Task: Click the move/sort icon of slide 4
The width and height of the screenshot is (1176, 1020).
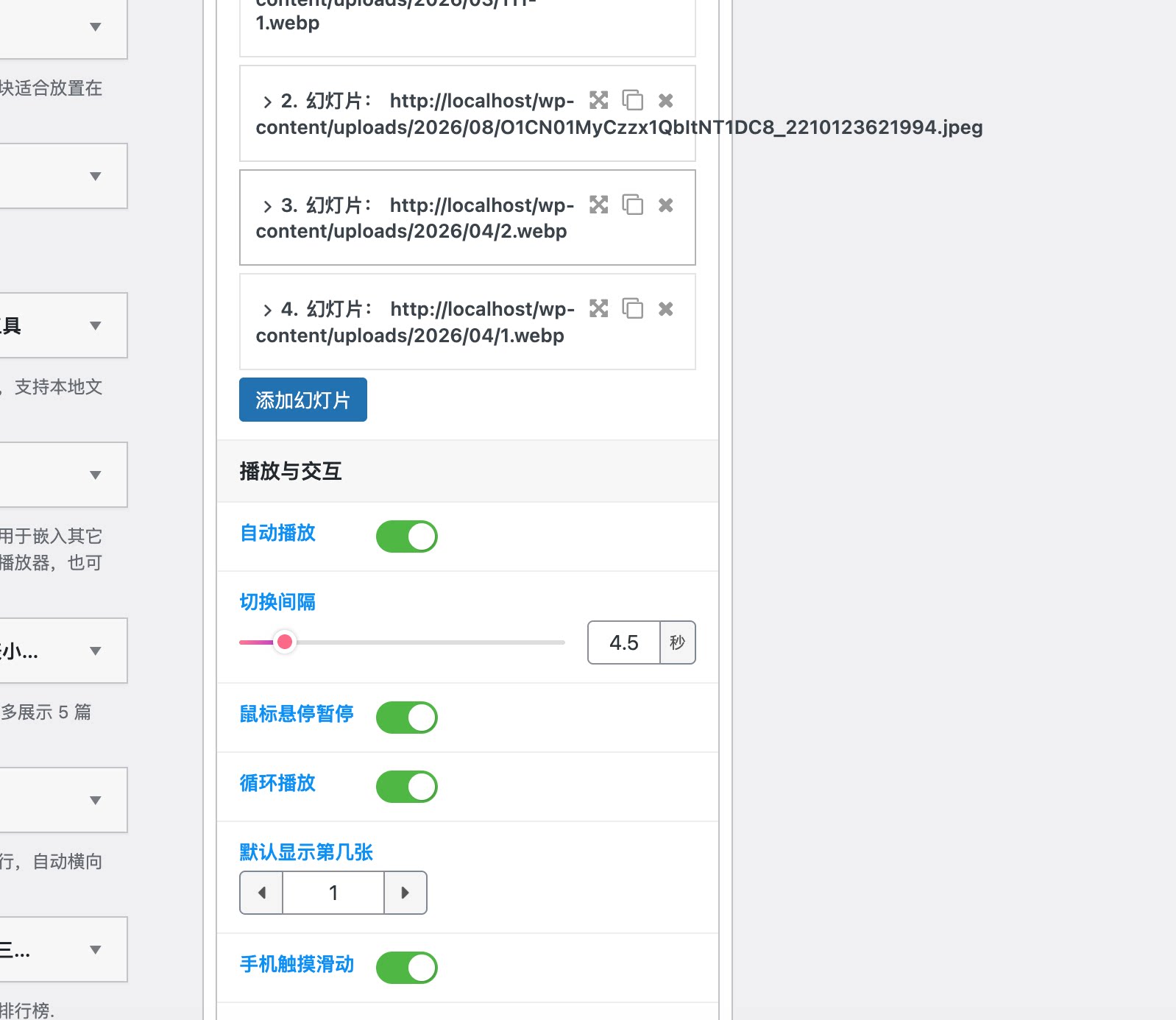Action: coord(599,308)
